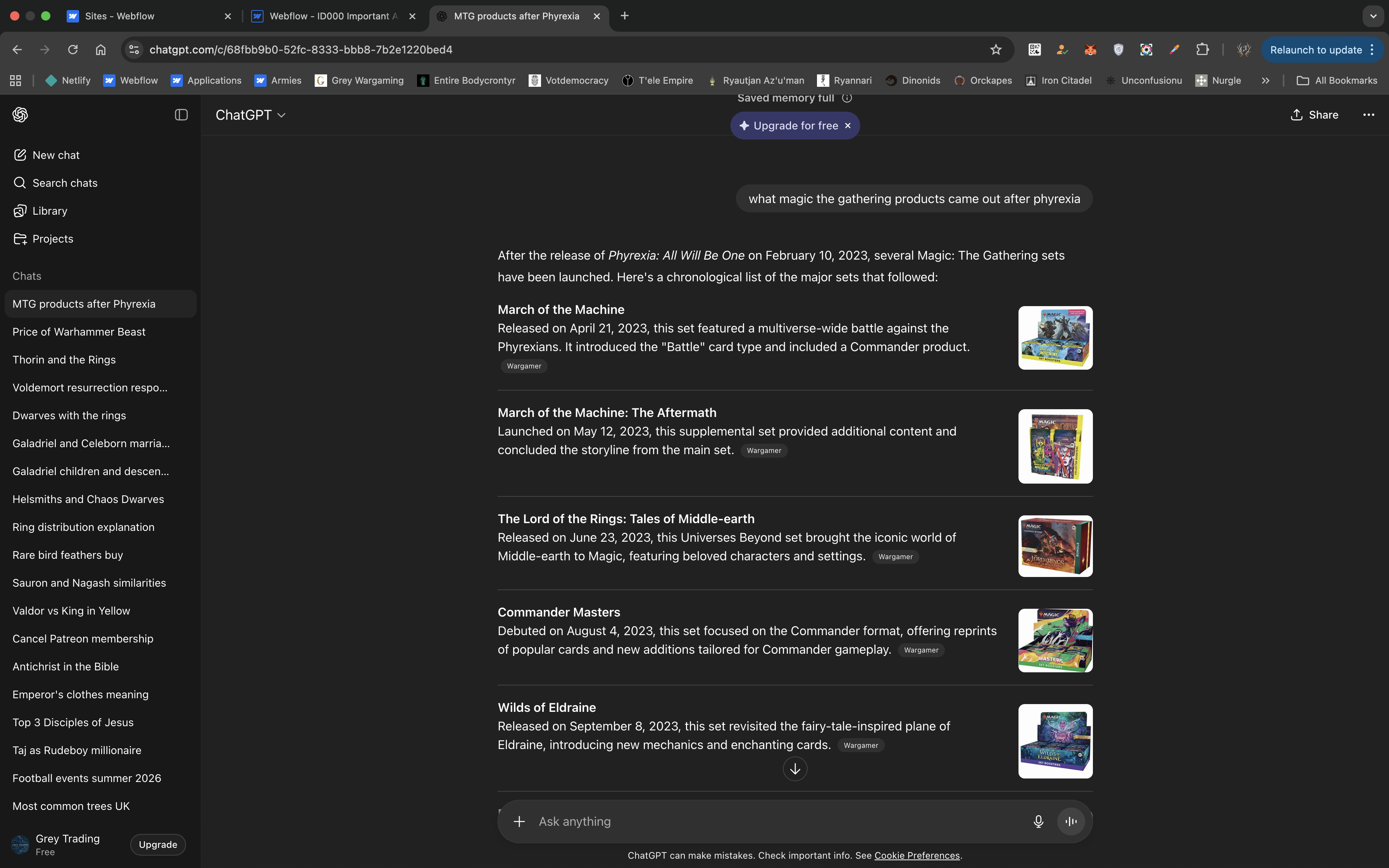This screenshot has height=868, width=1389.
Task: Click the Wilds of Eldraine product thumbnail
Action: click(x=1055, y=741)
